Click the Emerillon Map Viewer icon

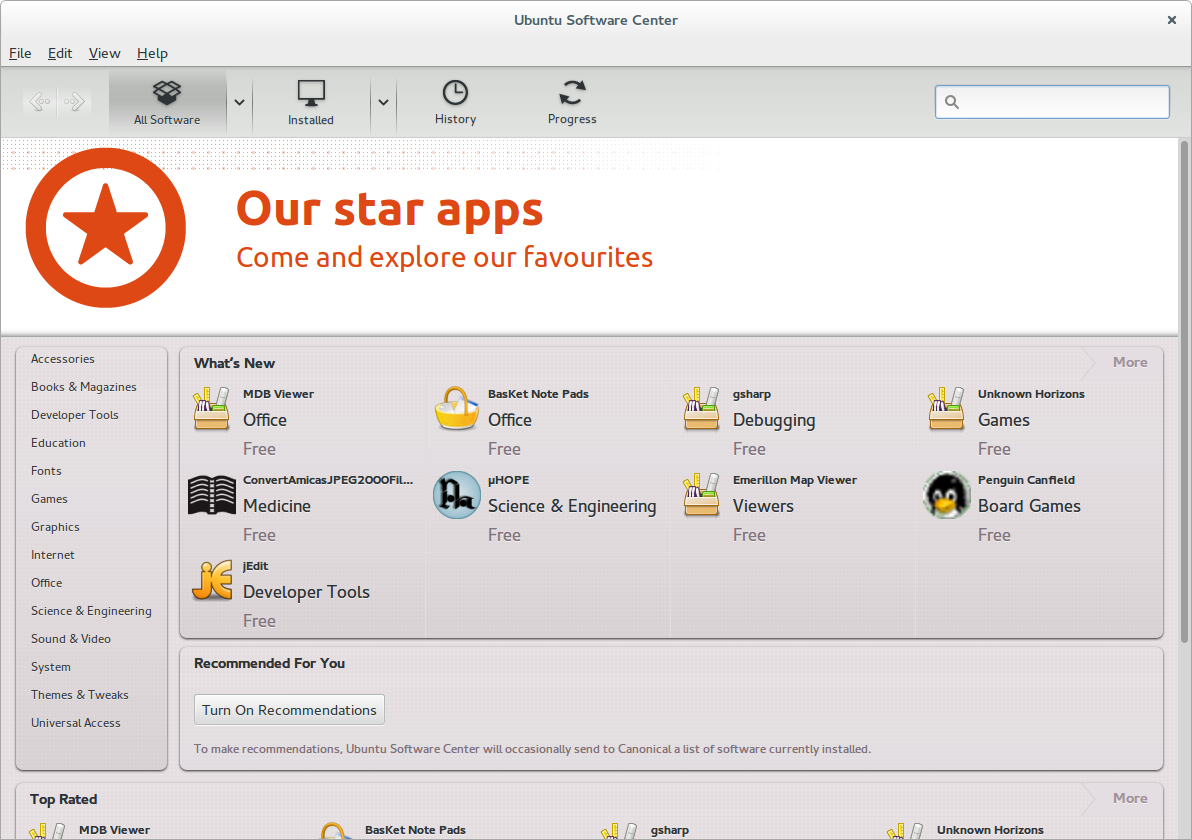tap(701, 494)
